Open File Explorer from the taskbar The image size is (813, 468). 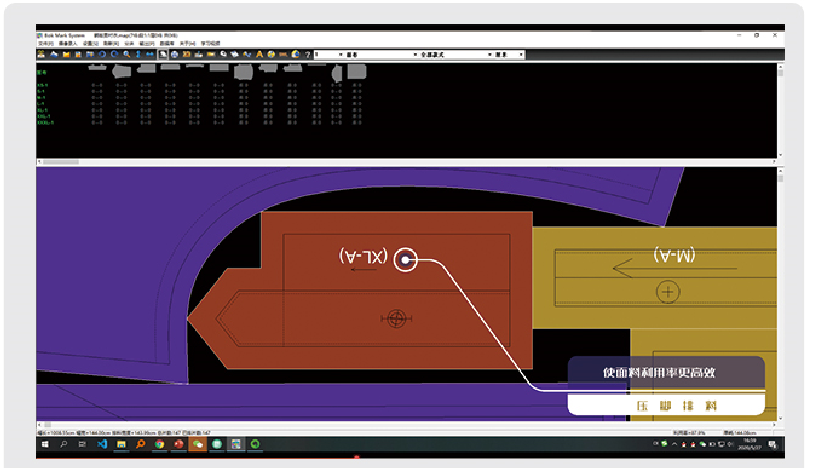click(x=121, y=443)
